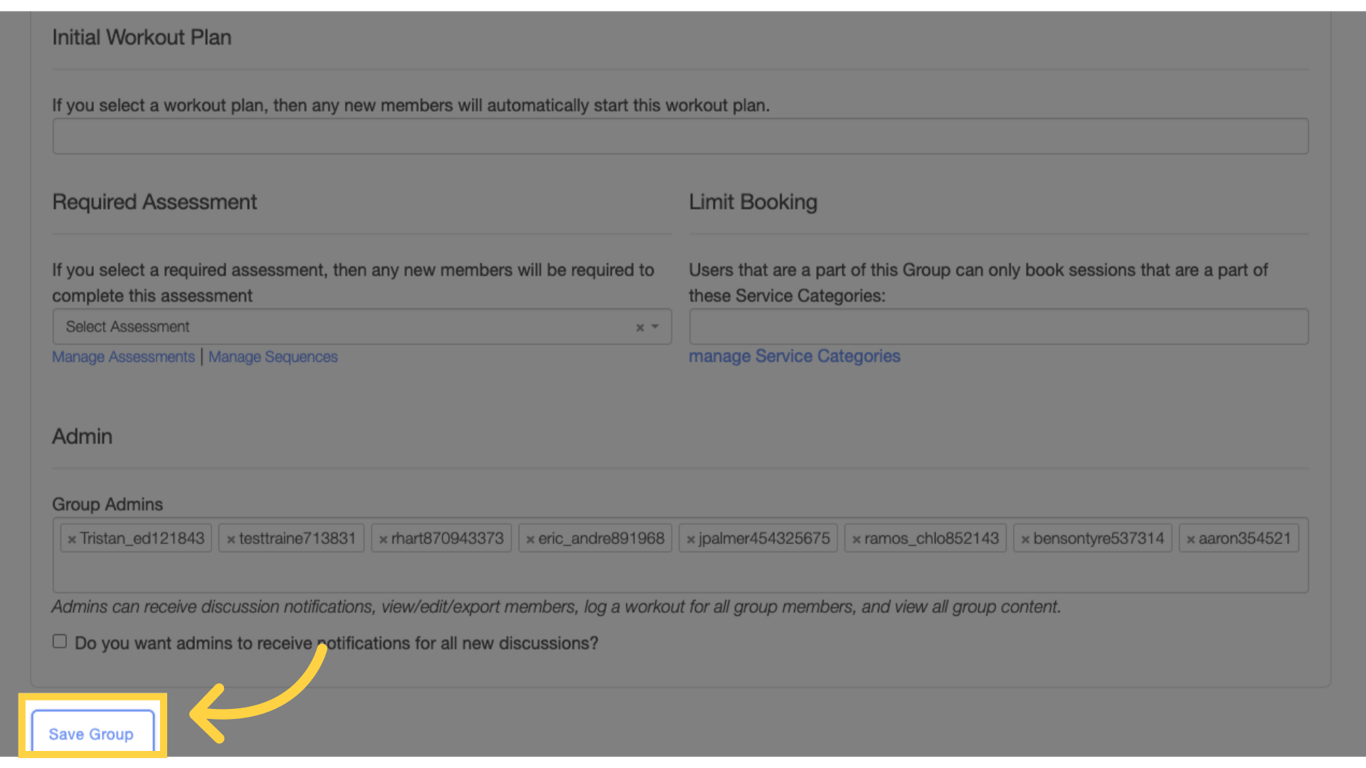Click the Service Categories selection box
The width and height of the screenshot is (1366, 768).
pos(997,326)
